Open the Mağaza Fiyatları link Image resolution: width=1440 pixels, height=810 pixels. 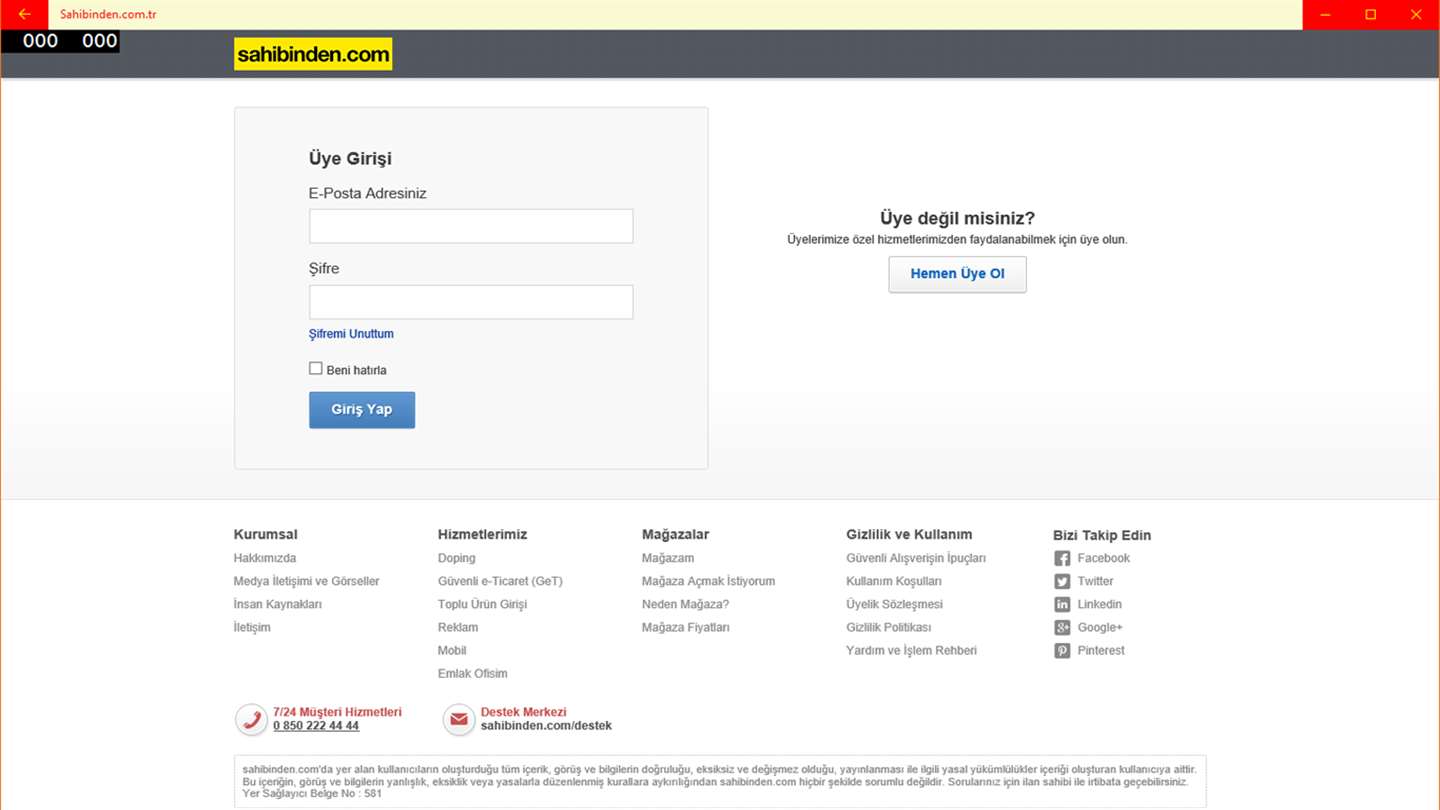[x=686, y=627]
